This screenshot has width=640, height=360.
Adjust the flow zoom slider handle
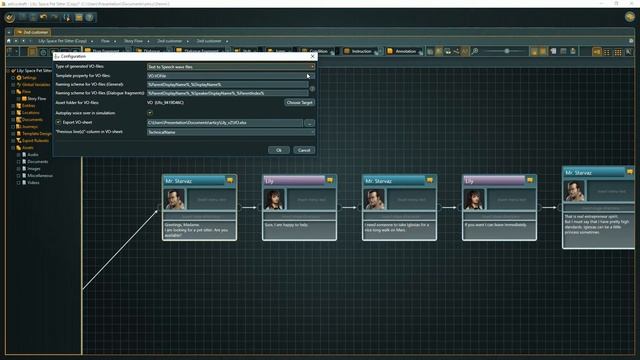point(507,51)
